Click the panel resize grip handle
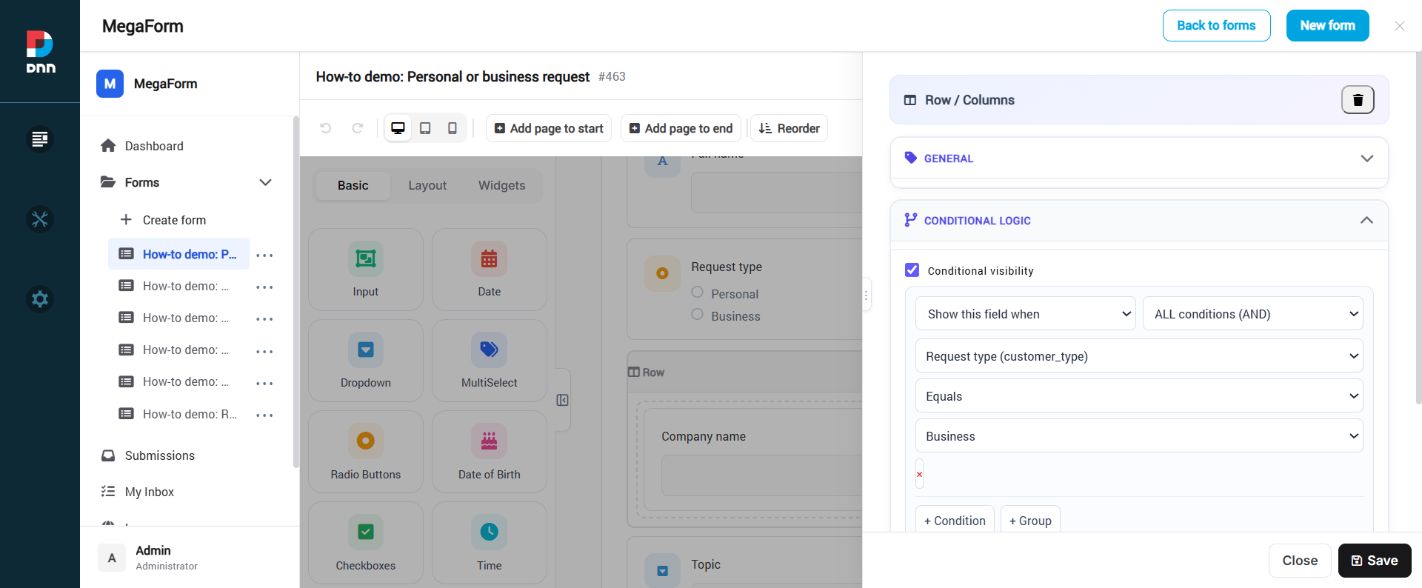 866,294
